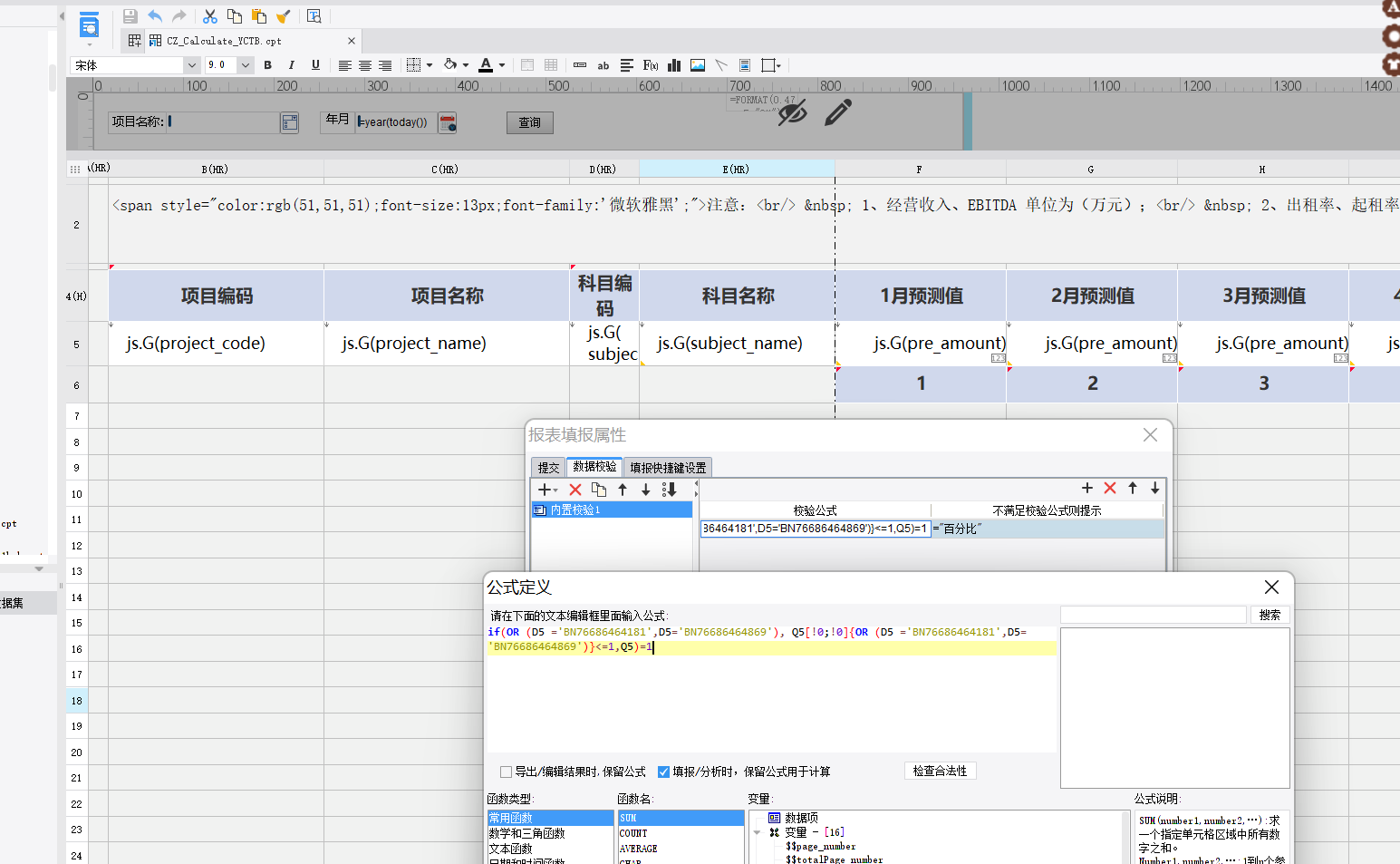
Task: Click the Paste clipboard icon
Action: point(259,16)
